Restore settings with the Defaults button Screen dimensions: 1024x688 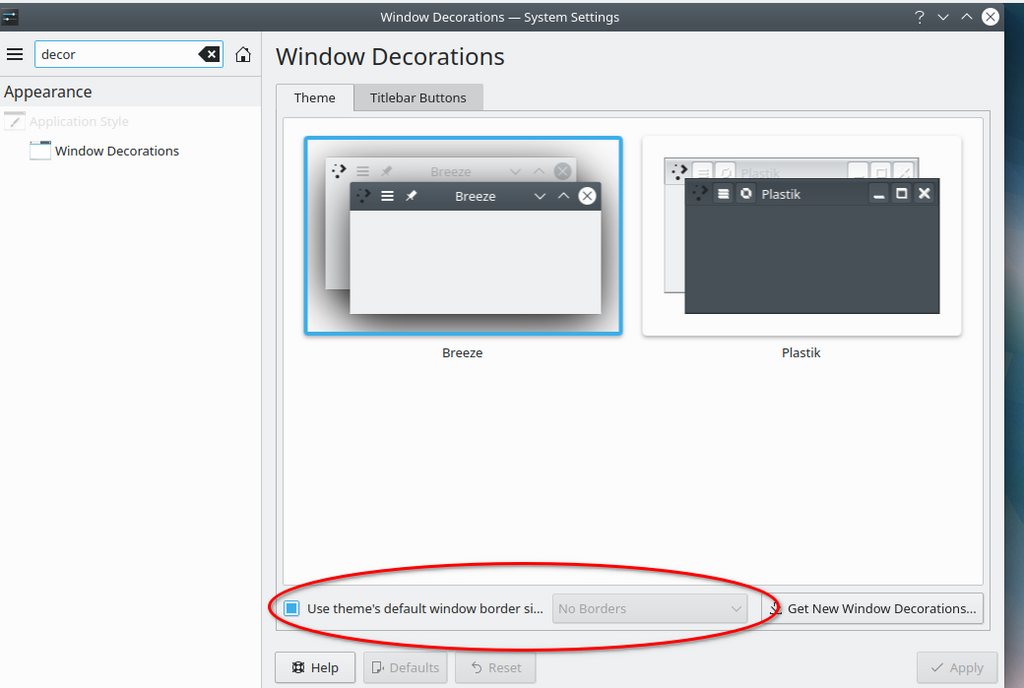(x=405, y=667)
